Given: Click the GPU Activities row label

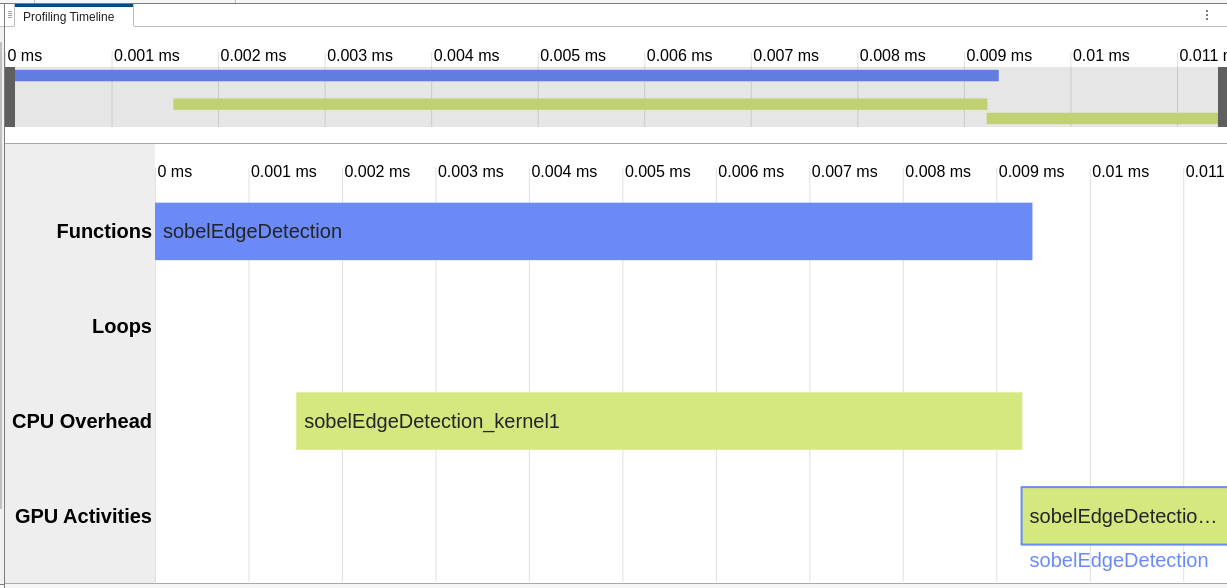Looking at the screenshot, I should 83,516.
